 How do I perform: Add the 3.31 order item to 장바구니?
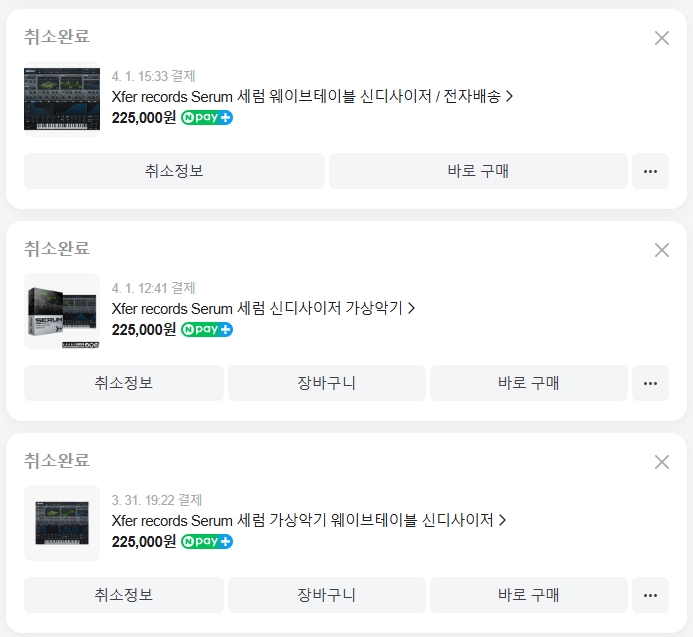click(327, 595)
